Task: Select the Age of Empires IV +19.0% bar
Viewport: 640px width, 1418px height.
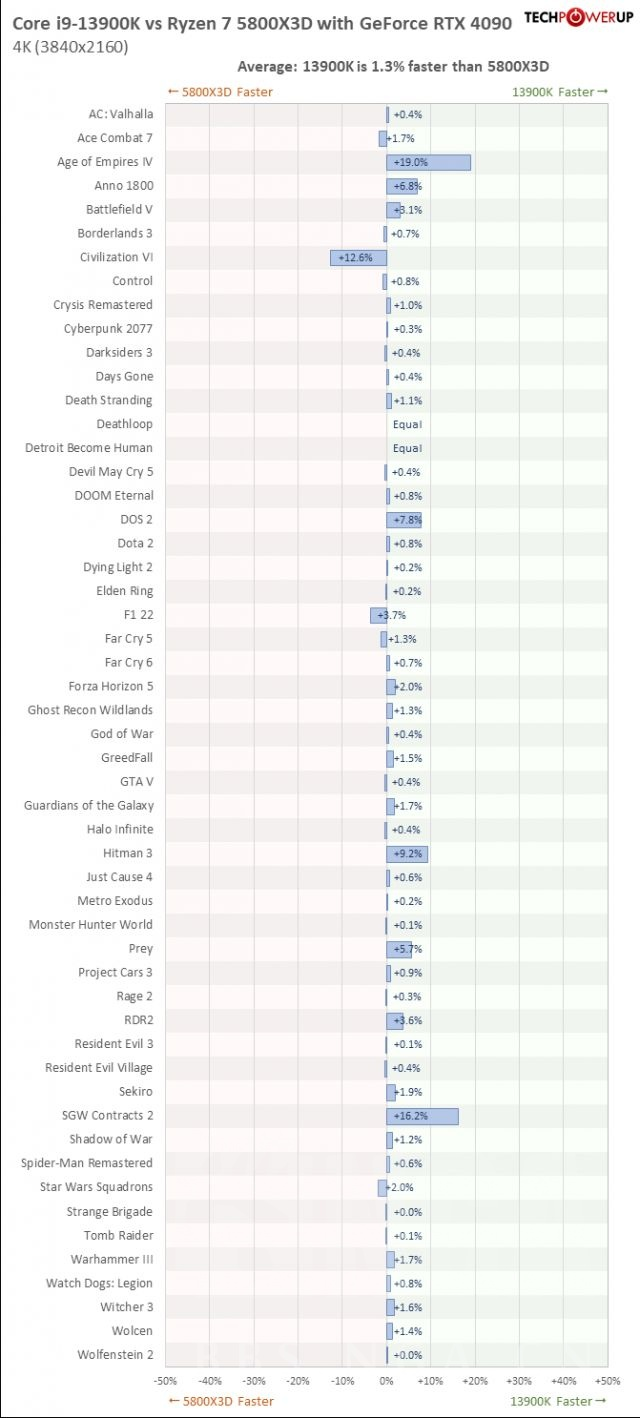Action: [428, 162]
